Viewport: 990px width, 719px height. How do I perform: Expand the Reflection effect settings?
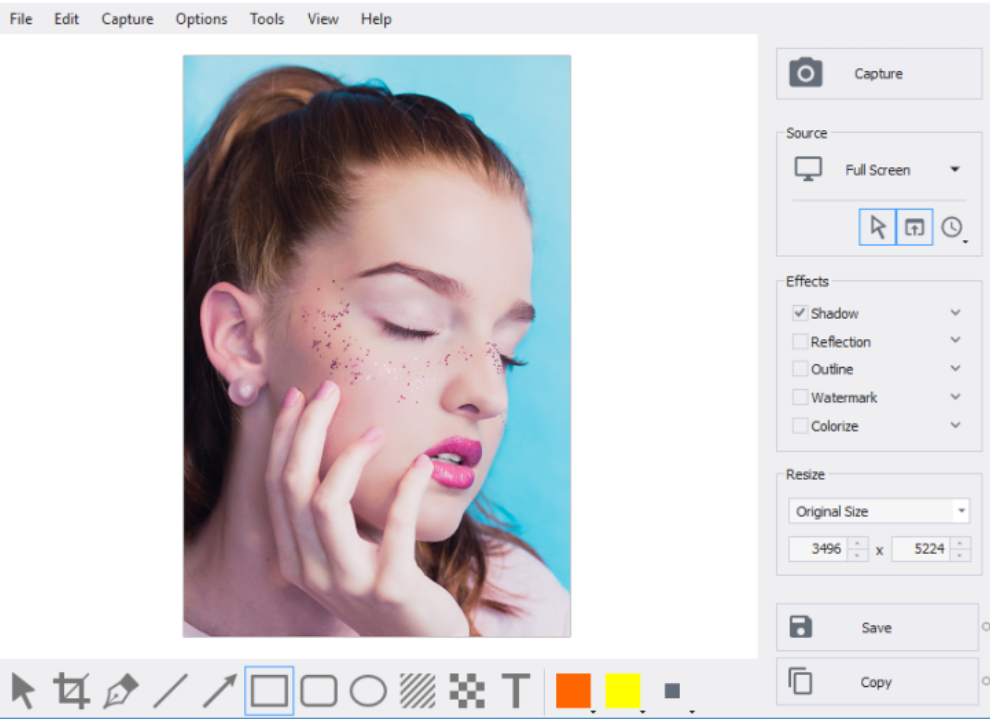[956, 340]
